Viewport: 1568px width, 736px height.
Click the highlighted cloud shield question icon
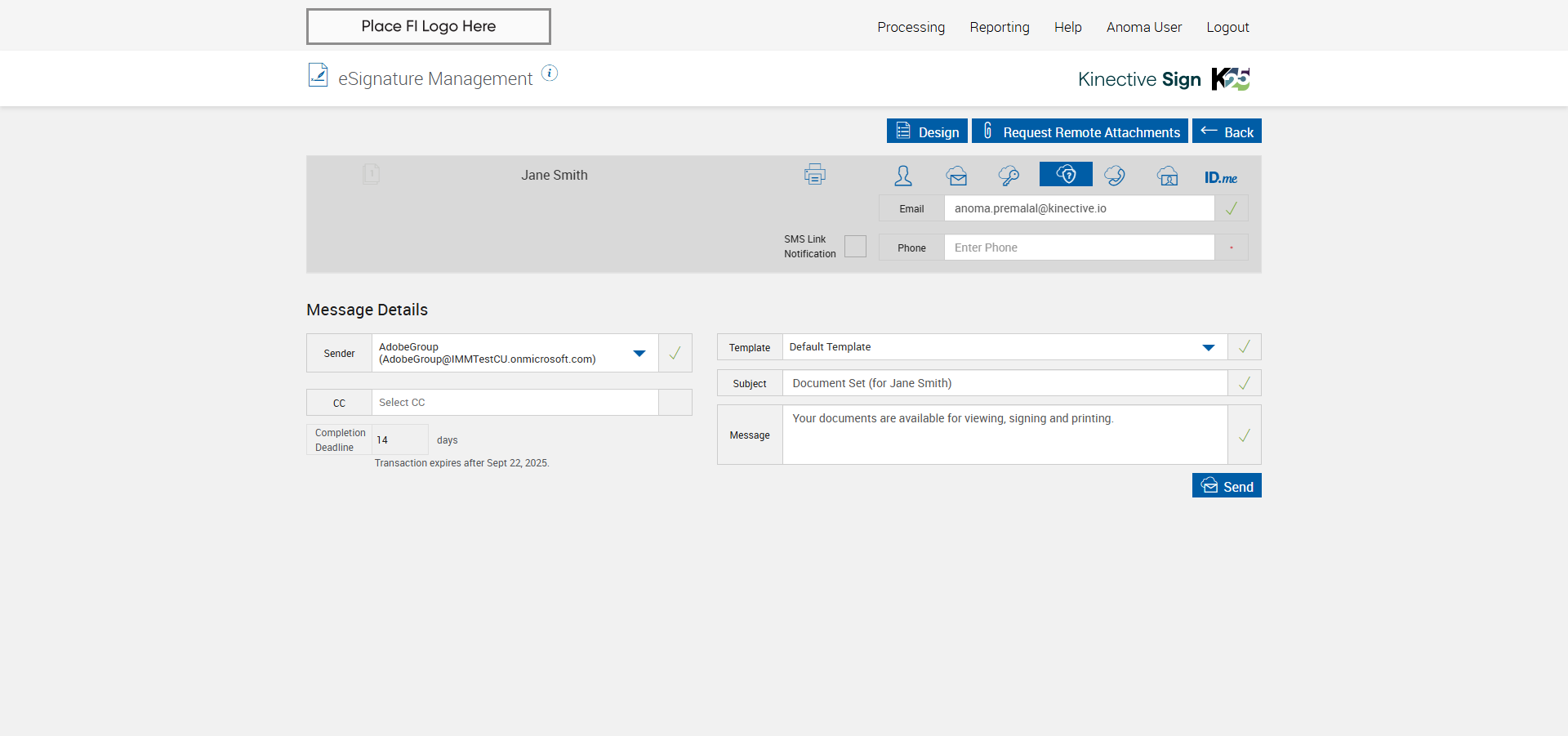click(x=1066, y=174)
